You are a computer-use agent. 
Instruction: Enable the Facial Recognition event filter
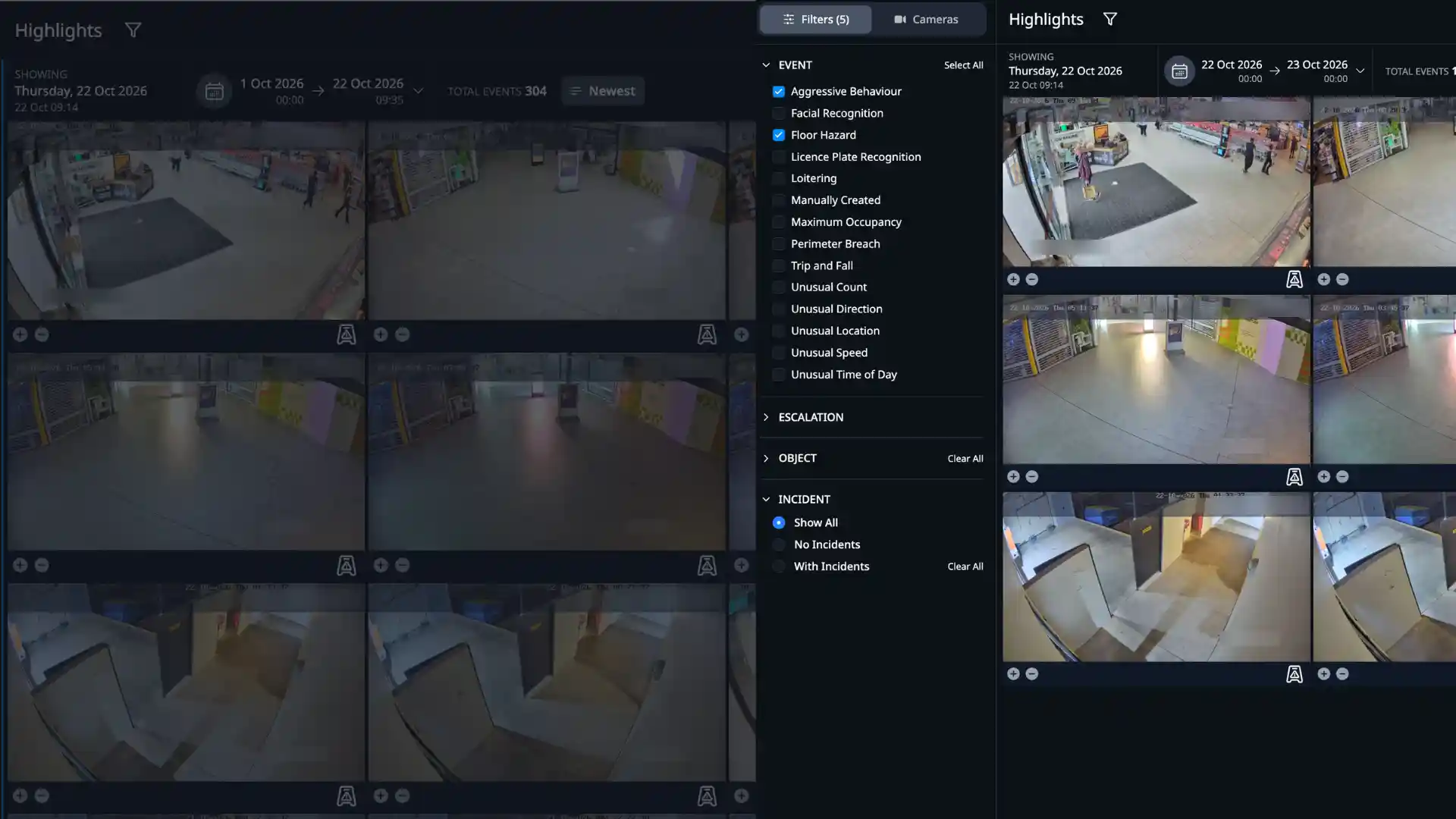tap(778, 114)
